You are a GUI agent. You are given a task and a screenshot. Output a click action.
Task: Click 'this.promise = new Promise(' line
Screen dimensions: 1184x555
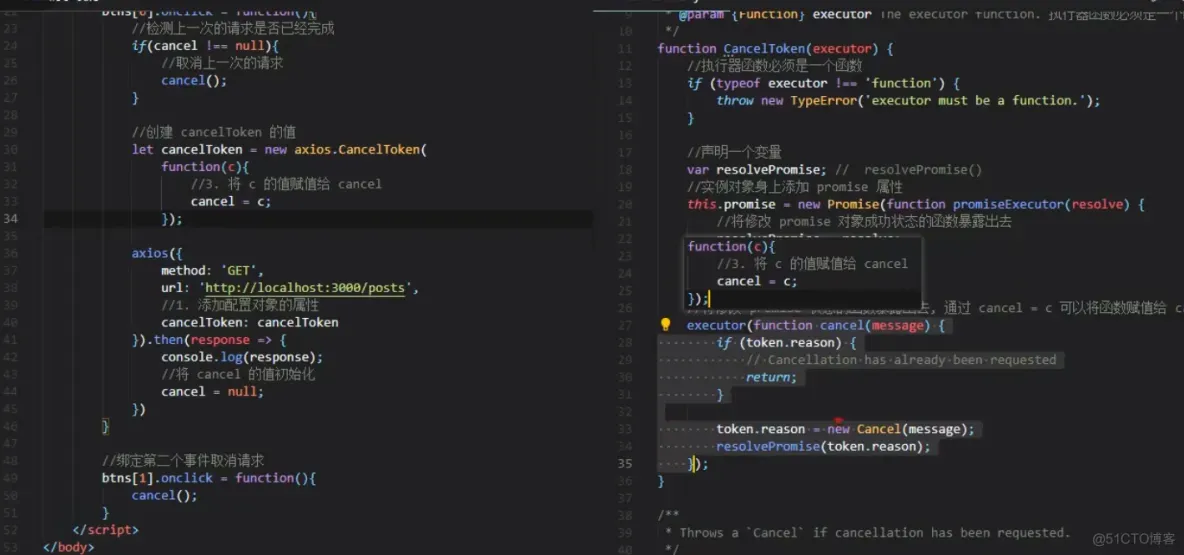pos(916,205)
